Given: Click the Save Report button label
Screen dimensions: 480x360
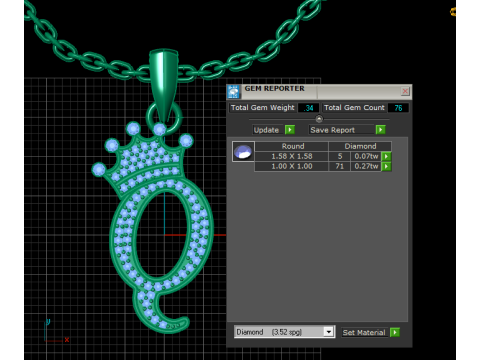Looking at the screenshot, I should [342, 130].
